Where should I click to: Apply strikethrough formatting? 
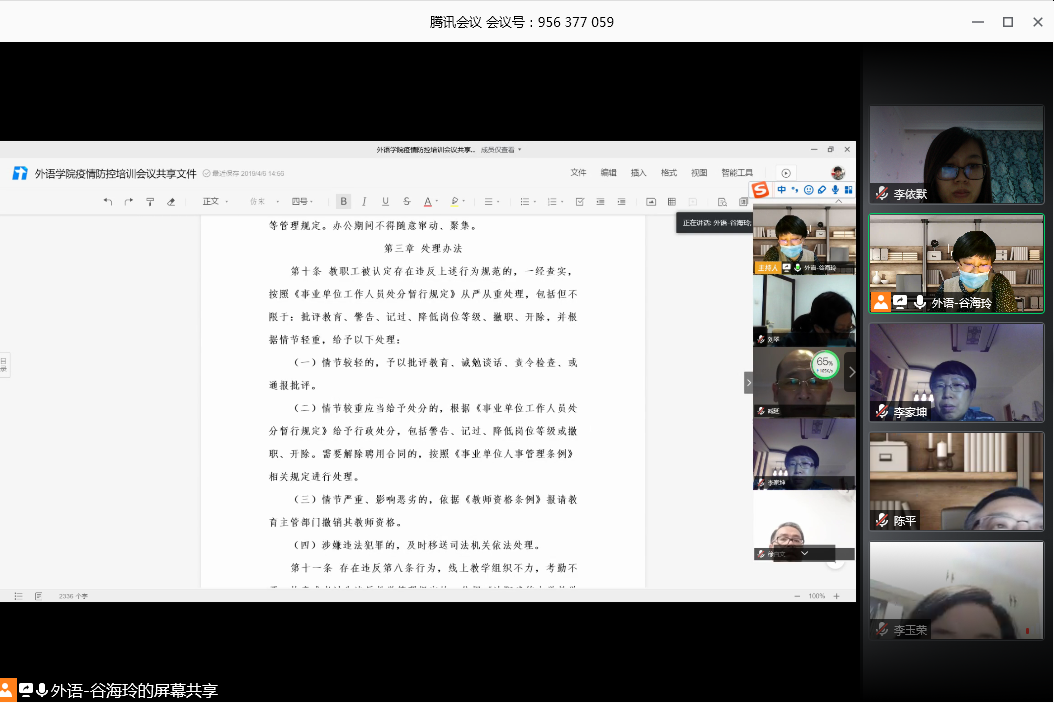click(406, 201)
